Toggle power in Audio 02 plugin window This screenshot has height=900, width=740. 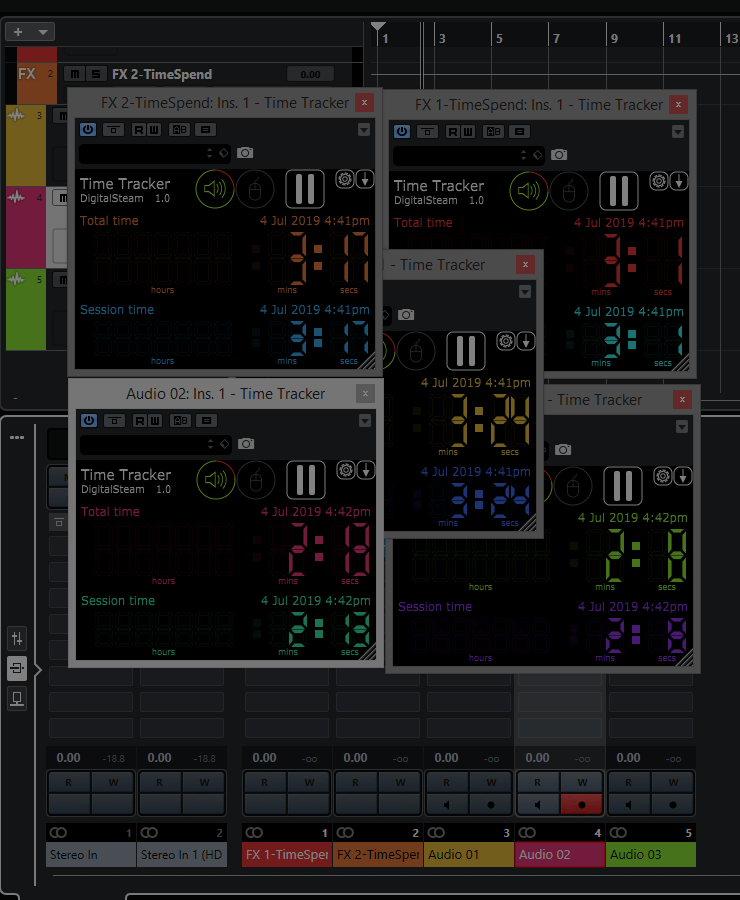coord(89,421)
